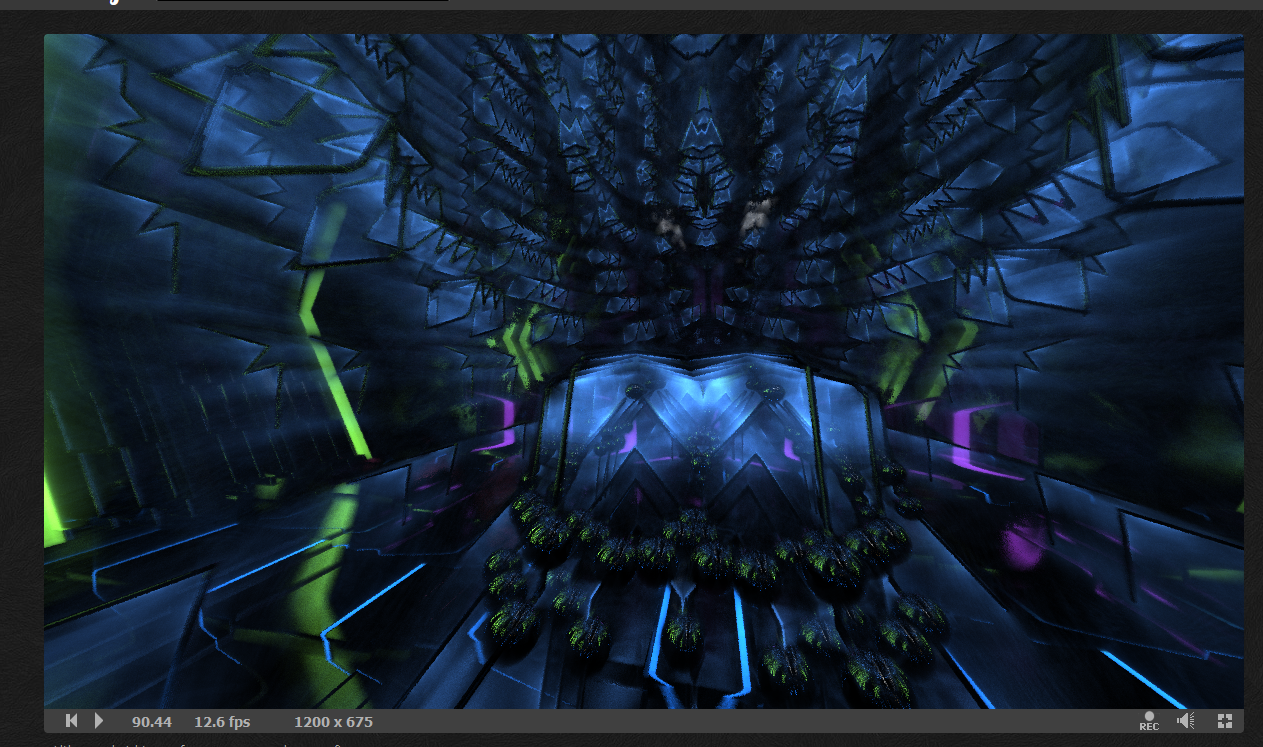The width and height of the screenshot is (1263, 747).
Task: Click the REC record icon
Action: [x=1149, y=721]
